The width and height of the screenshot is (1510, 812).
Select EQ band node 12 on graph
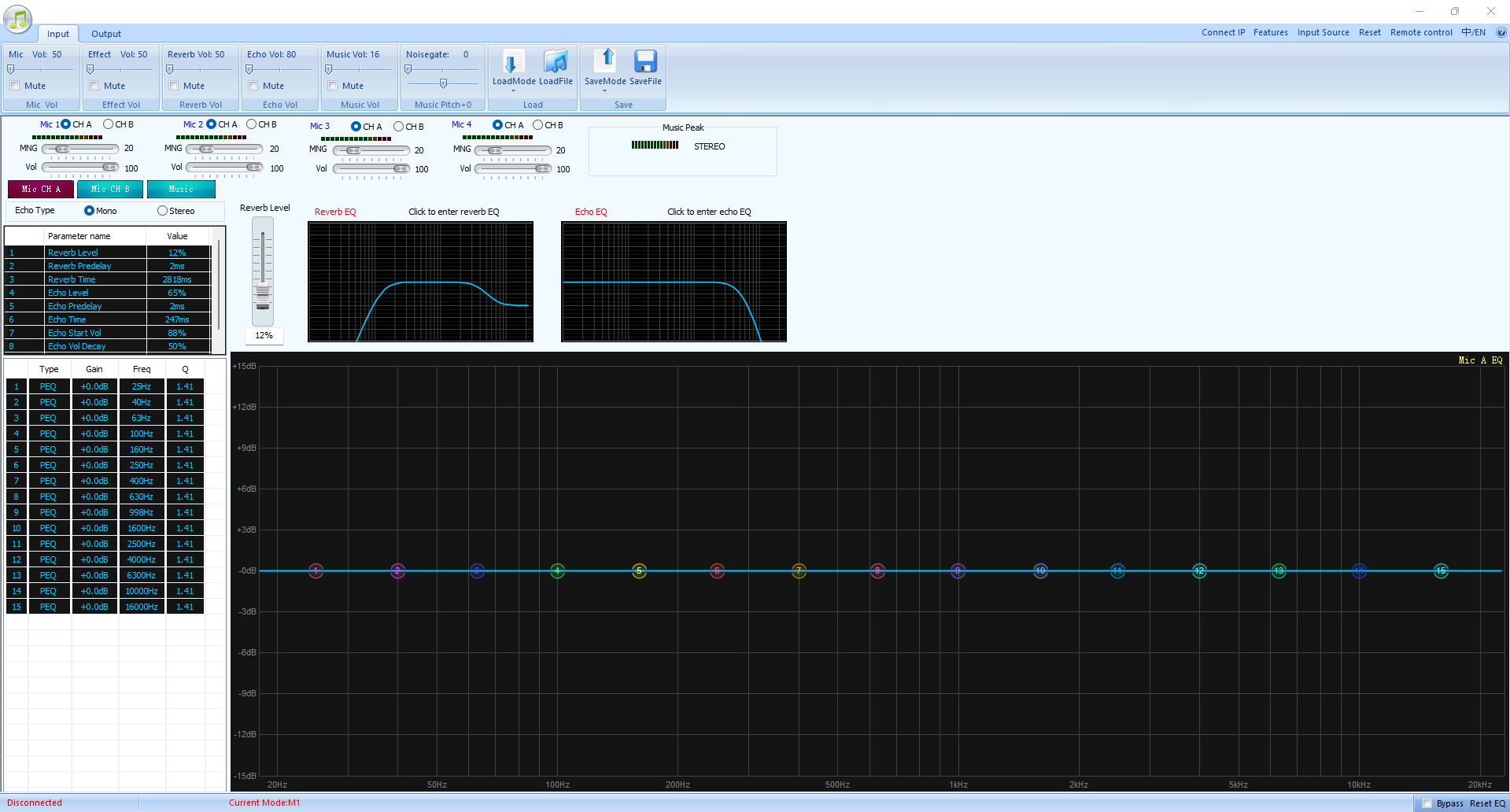click(1199, 570)
